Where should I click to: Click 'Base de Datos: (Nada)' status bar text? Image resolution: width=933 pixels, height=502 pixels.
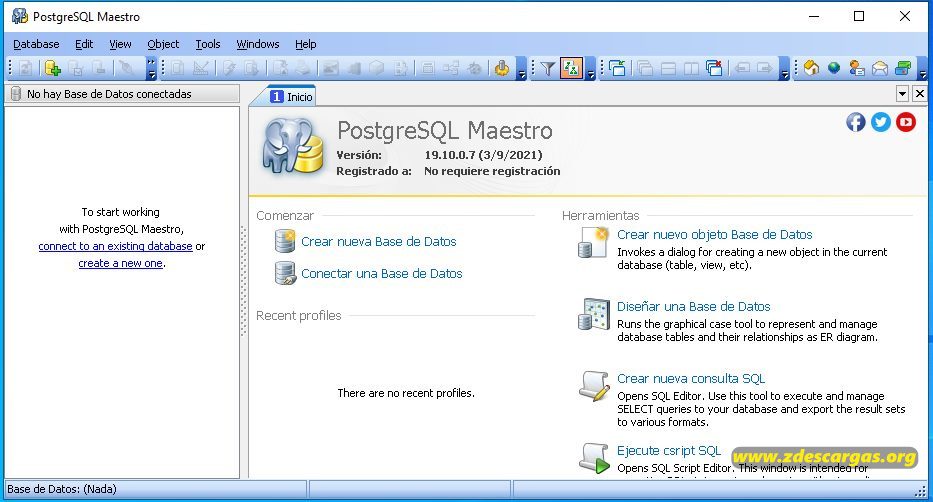pyautogui.click(x=62, y=489)
